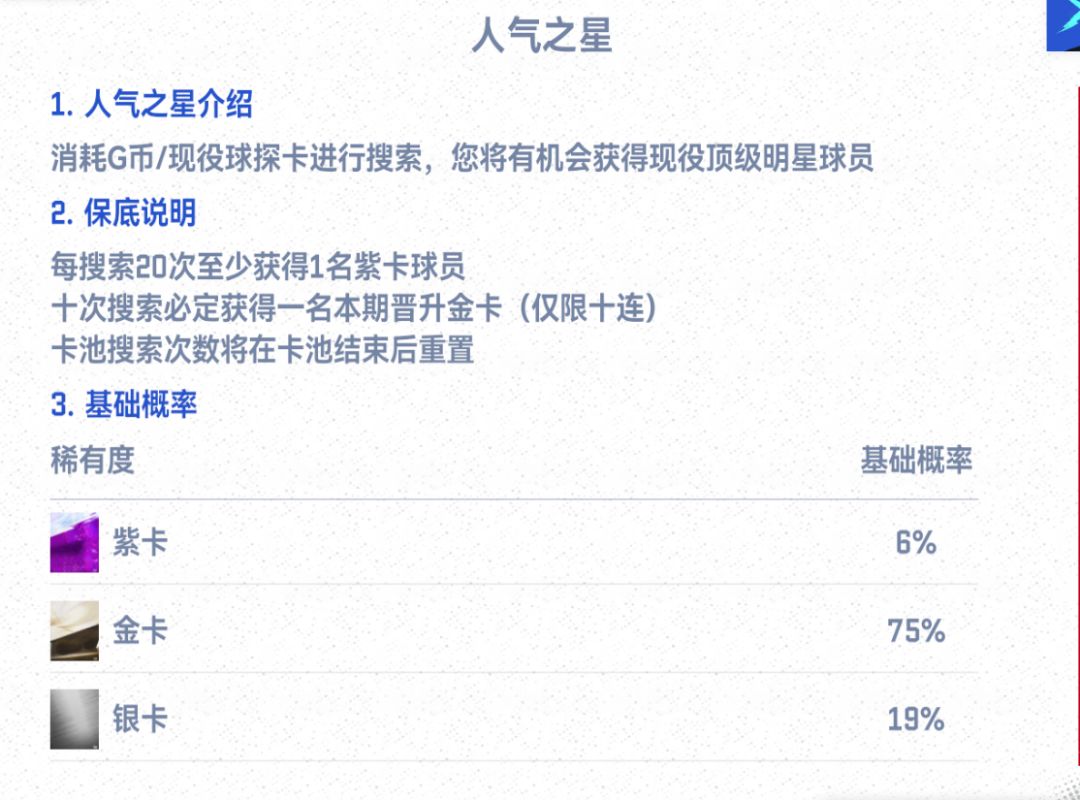
Task: Select the 银卡 rarity label
Action: 139,719
